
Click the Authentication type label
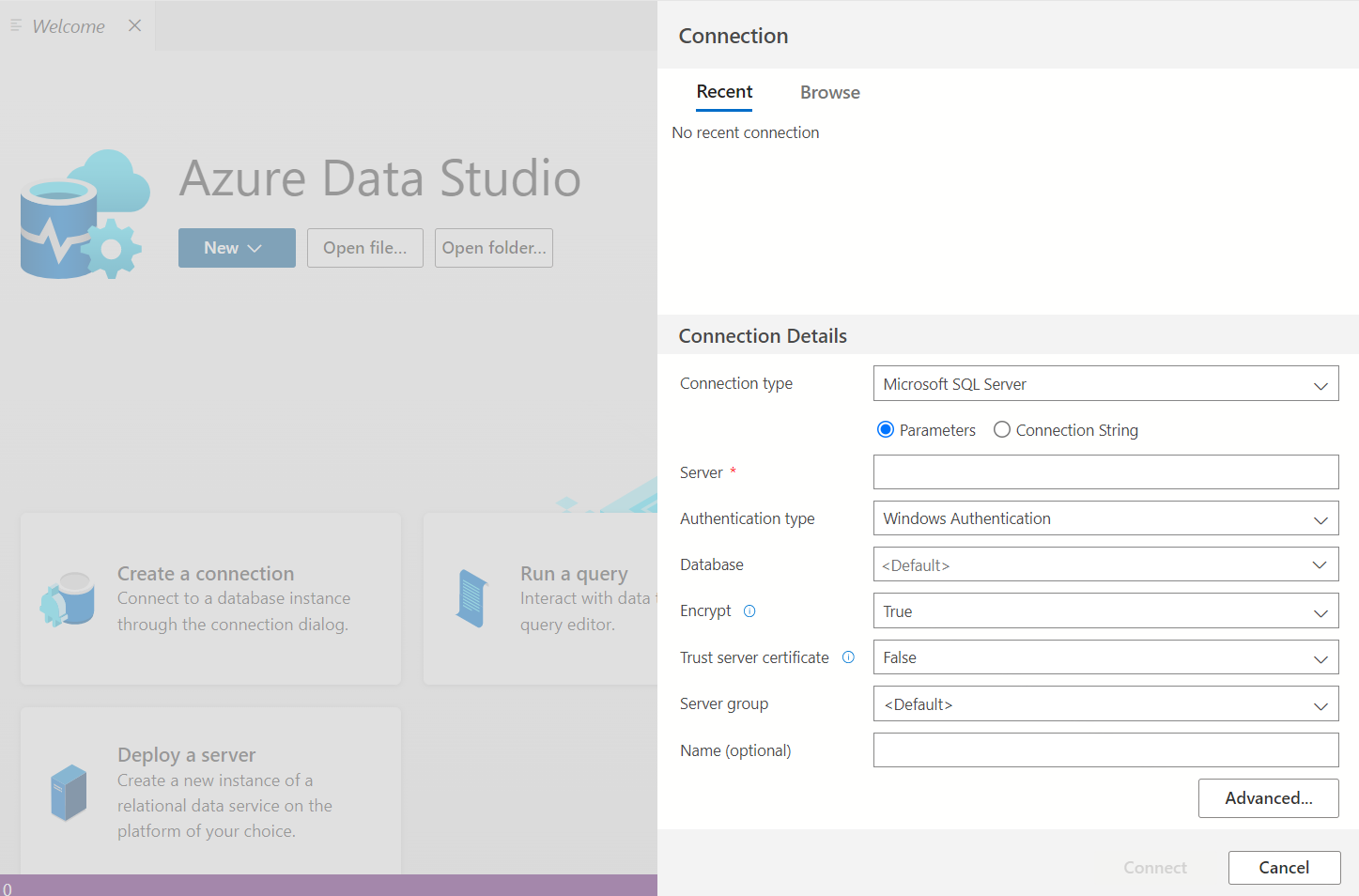(x=748, y=518)
